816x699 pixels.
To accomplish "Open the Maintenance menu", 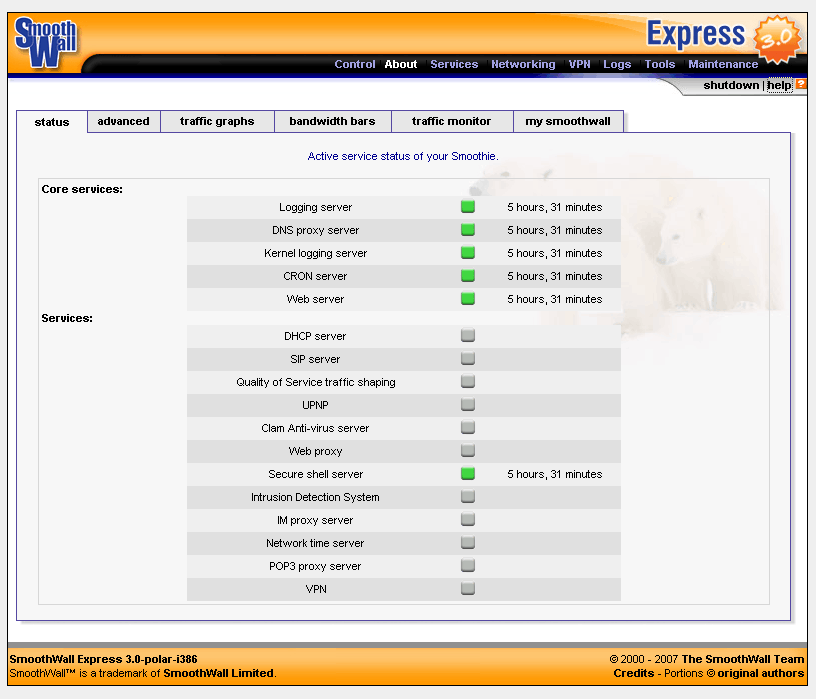I will coord(723,64).
